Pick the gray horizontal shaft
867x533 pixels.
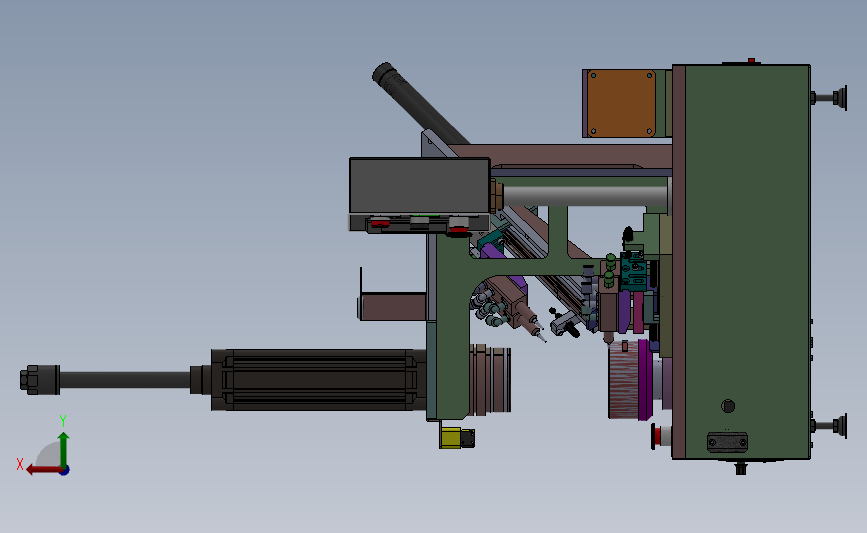coord(585,196)
